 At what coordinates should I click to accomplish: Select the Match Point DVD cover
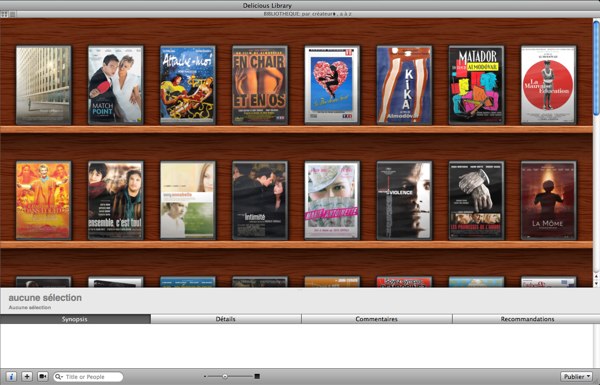coord(116,85)
